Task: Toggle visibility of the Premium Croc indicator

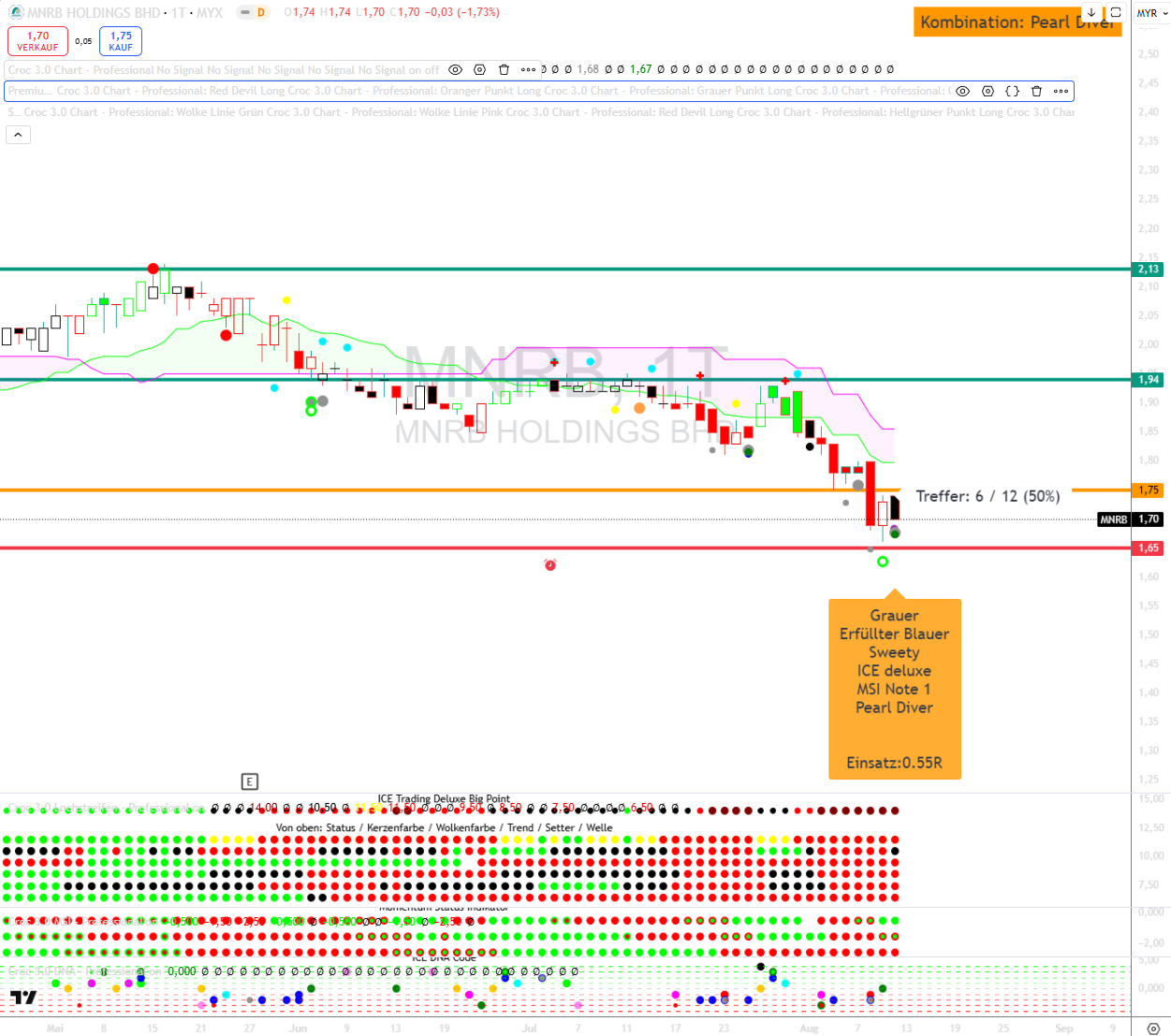Action: click(x=962, y=92)
